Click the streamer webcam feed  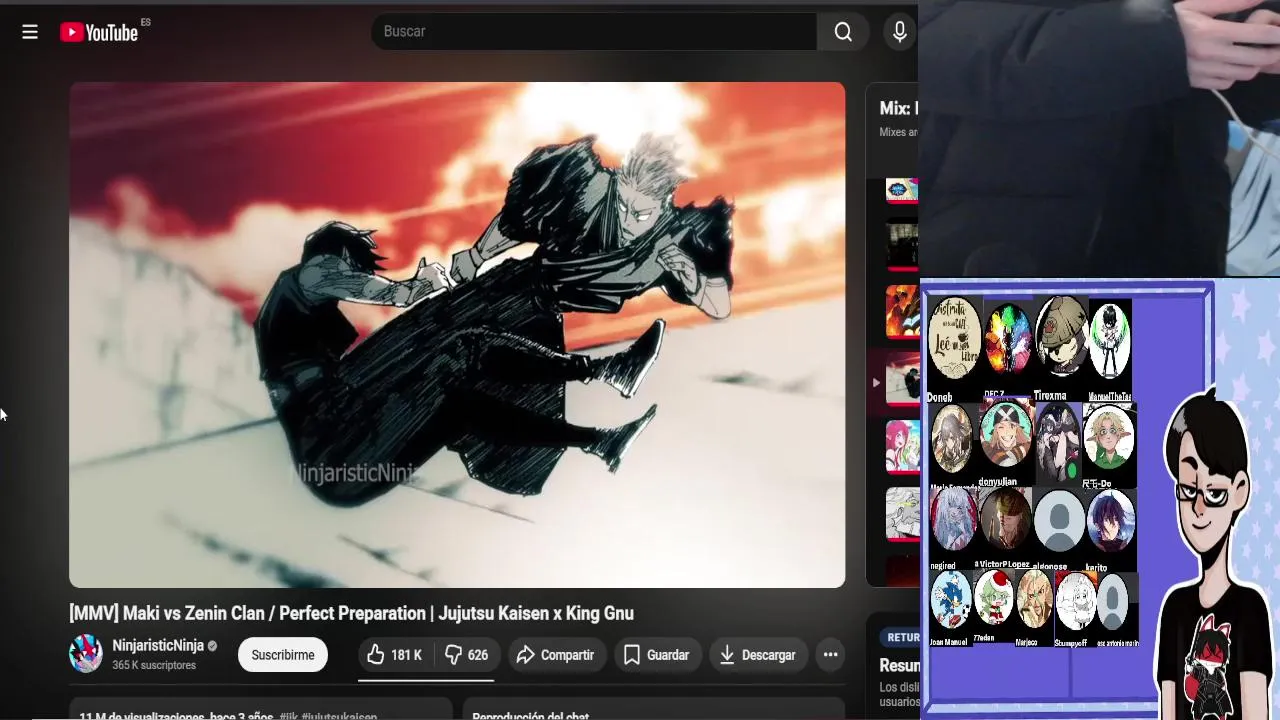[x=1099, y=138]
